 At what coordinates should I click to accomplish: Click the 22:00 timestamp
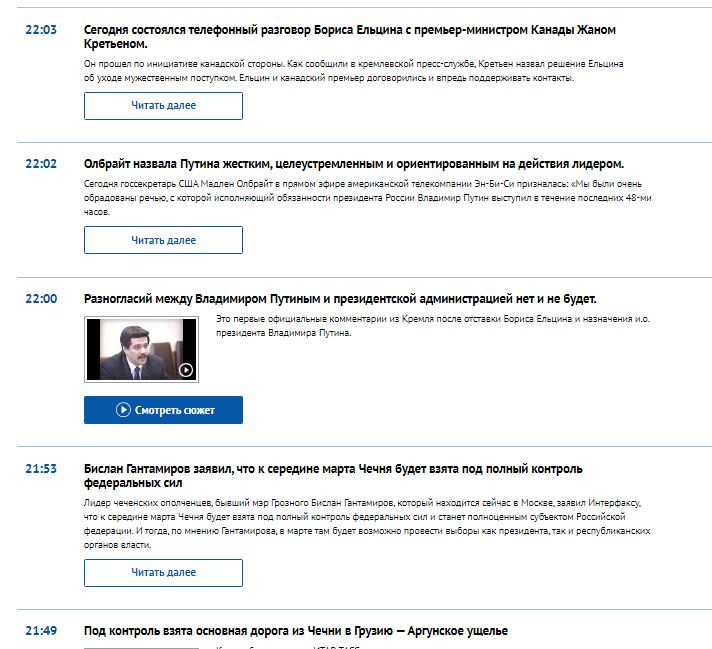click(41, 299)
